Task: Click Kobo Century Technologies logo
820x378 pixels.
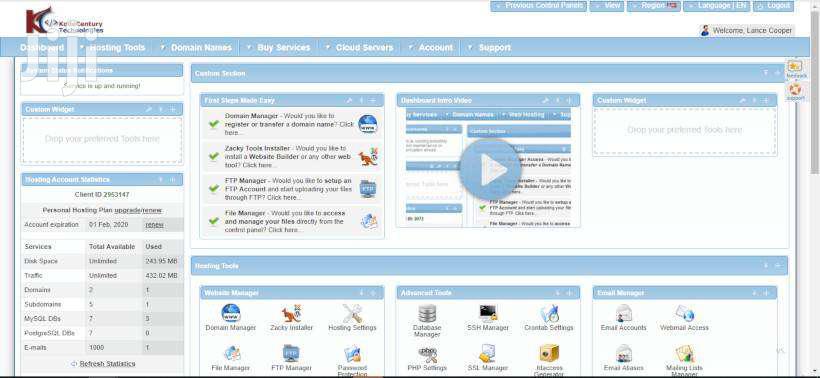Action: tap(64, 21)
